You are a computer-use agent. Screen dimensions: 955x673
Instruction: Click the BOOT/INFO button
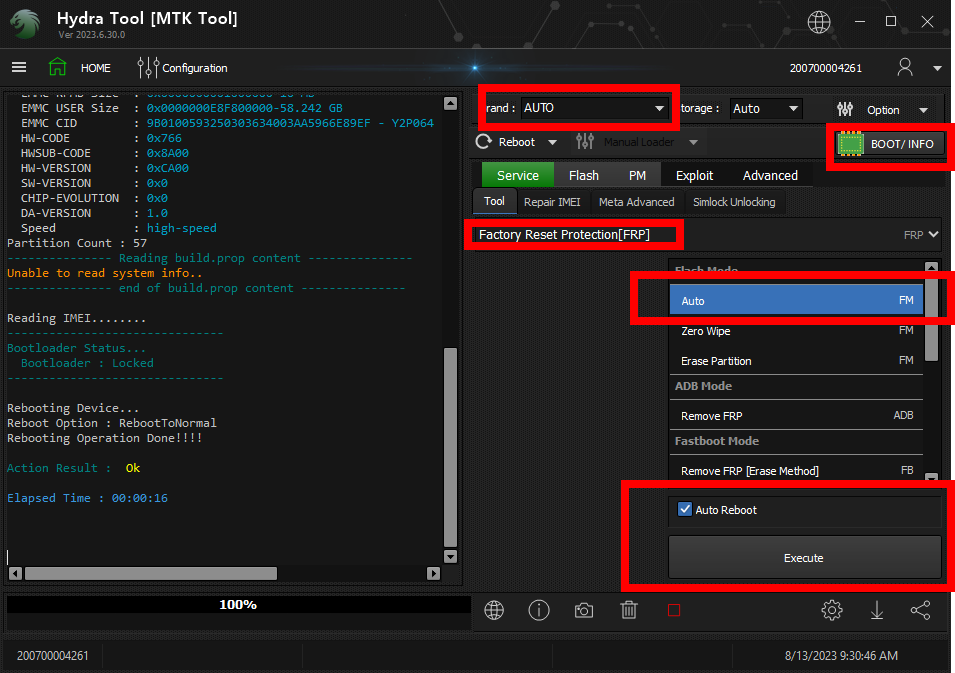pyautogui.click(x=889, y=144)
